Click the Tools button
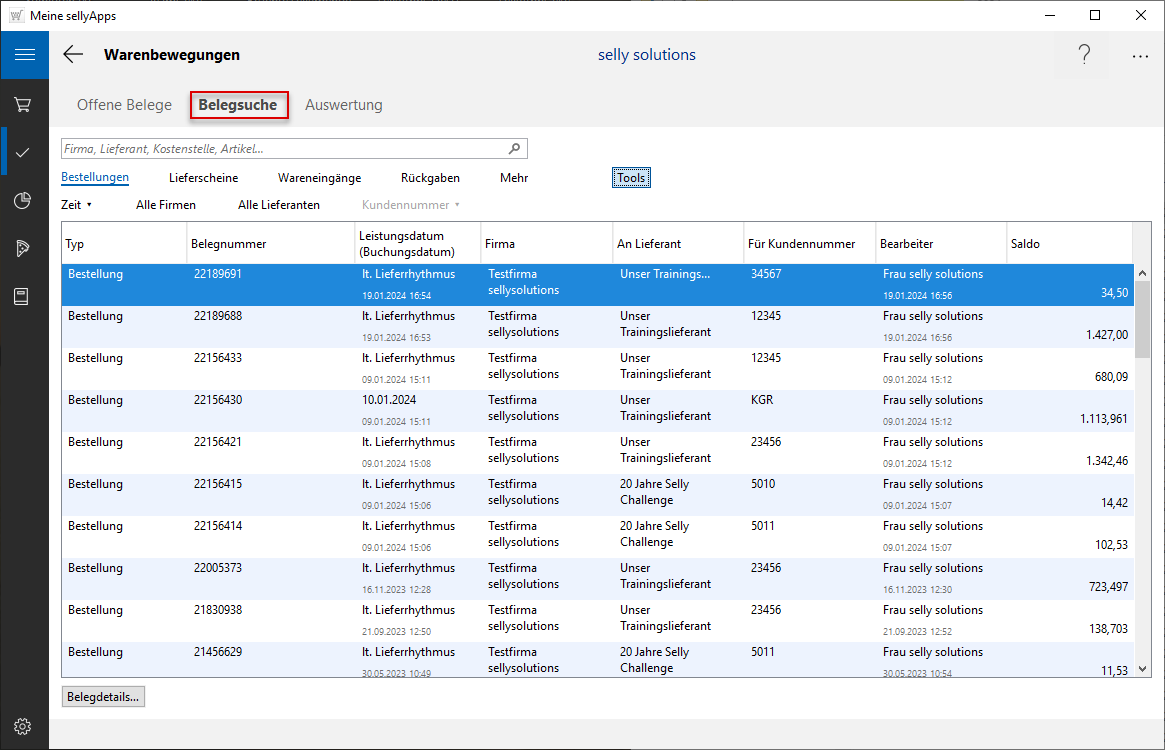1165x750 pixels. click(x=631, y=178)
